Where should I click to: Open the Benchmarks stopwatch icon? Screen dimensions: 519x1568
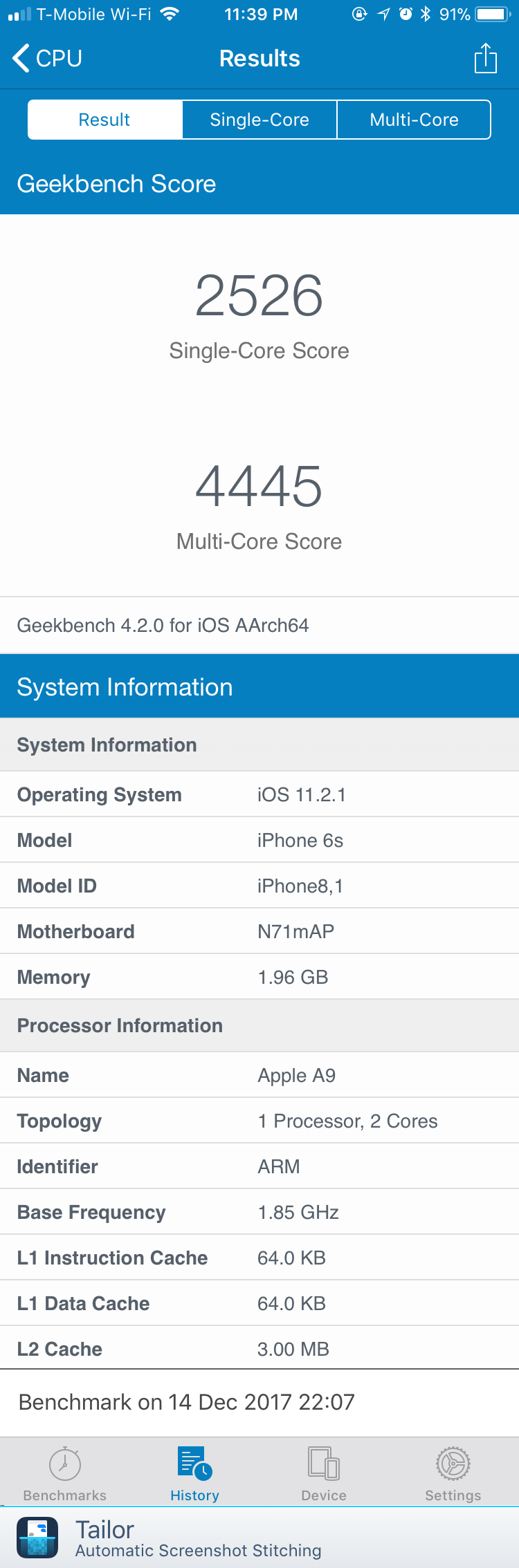65,1462
